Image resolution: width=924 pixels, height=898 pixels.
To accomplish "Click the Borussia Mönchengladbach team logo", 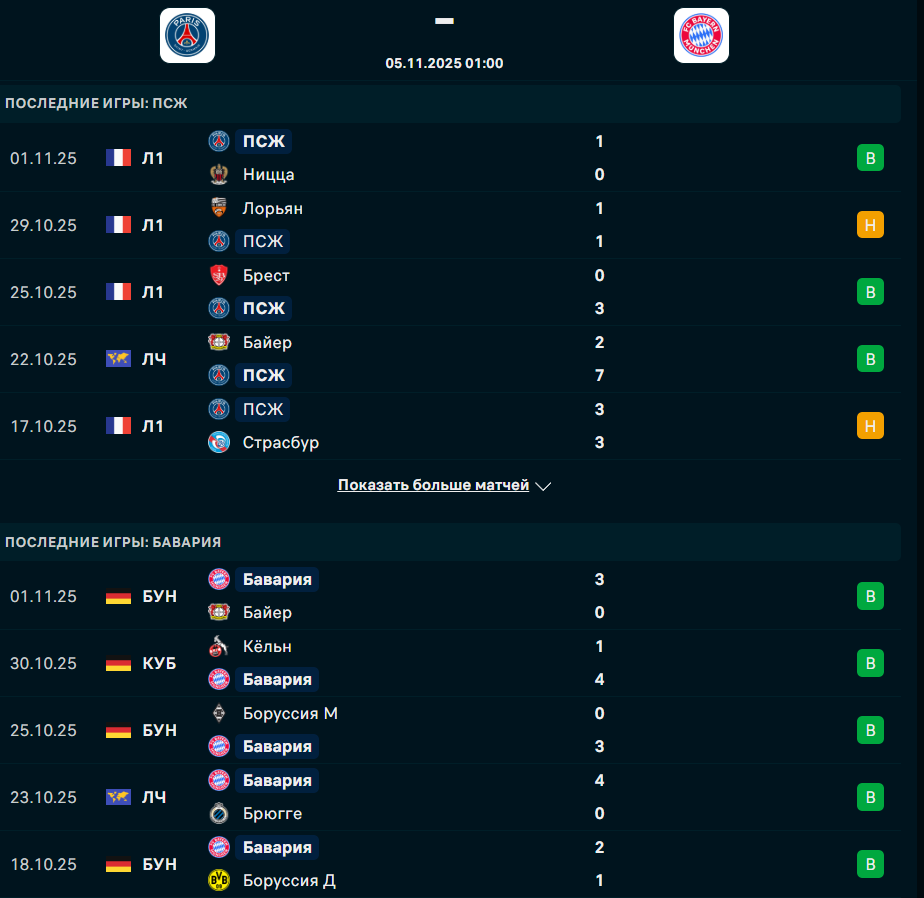I will point(219,713).
